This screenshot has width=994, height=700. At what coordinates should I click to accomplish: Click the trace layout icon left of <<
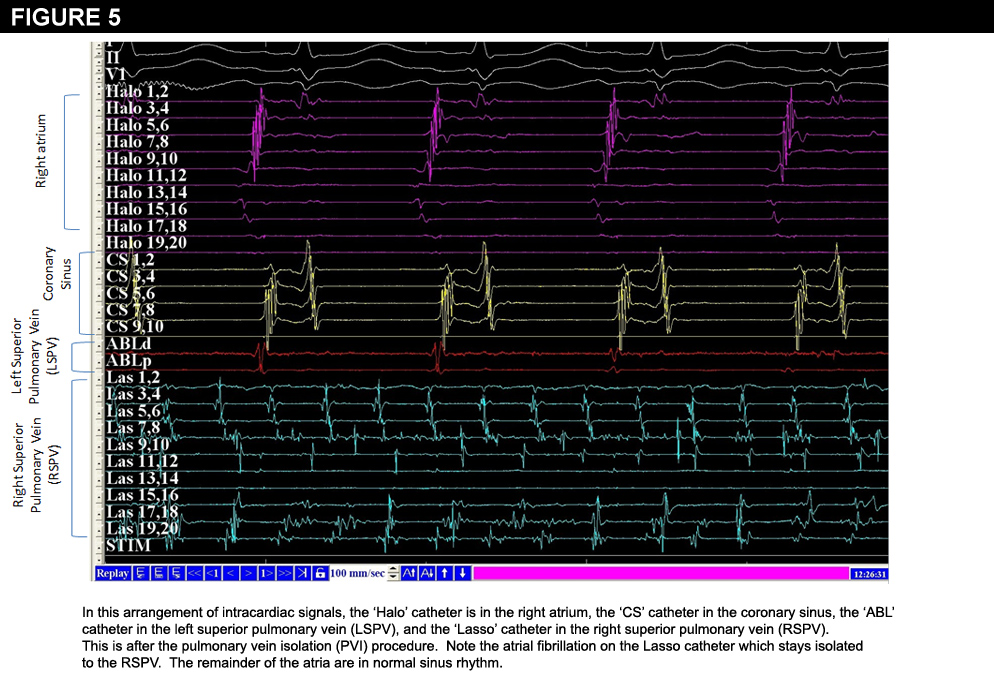(x=176, y=573)
